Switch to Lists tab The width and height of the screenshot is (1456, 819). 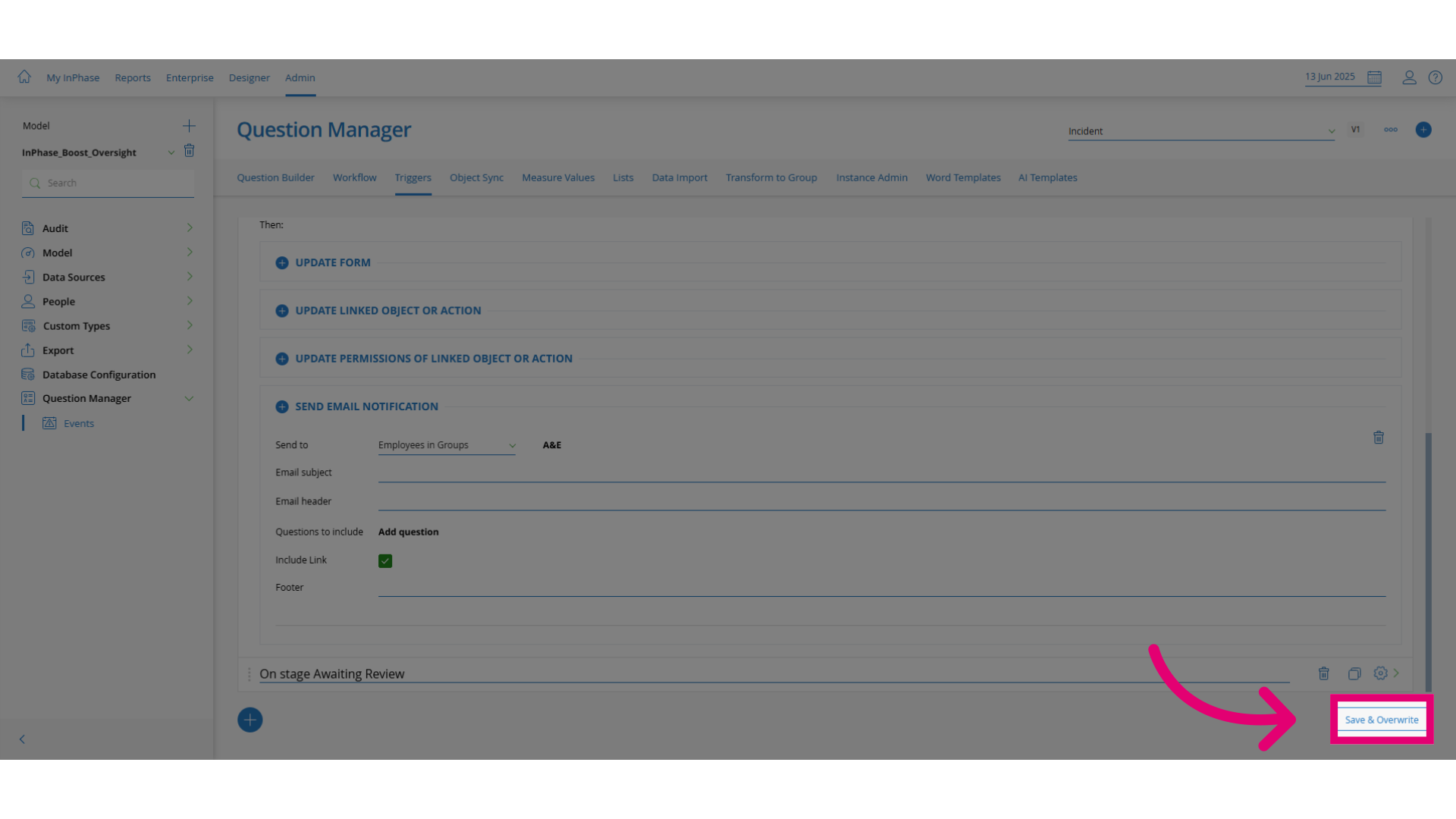[623, 177]
